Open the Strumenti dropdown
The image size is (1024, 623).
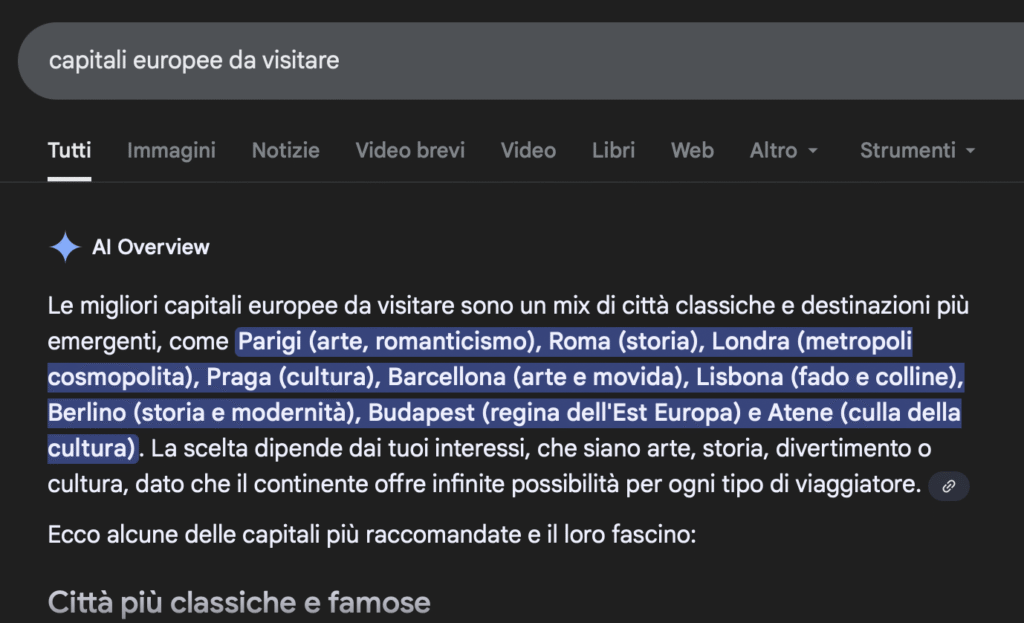click(917, 151)
